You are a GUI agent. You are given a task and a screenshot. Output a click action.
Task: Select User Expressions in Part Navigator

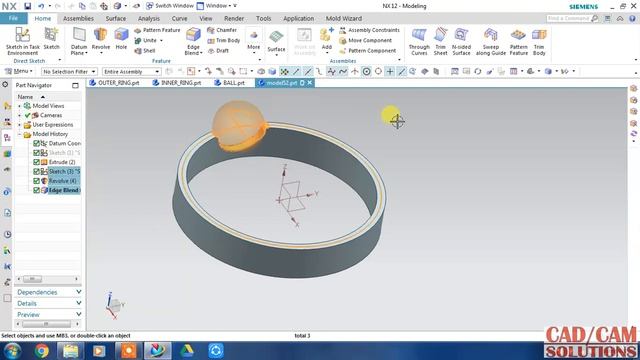point(53,124)
